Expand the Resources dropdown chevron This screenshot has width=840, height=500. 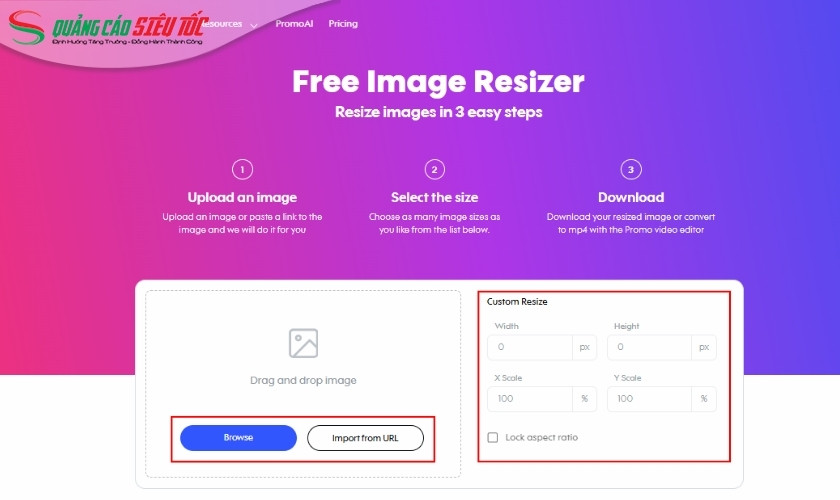pos(254,25)
